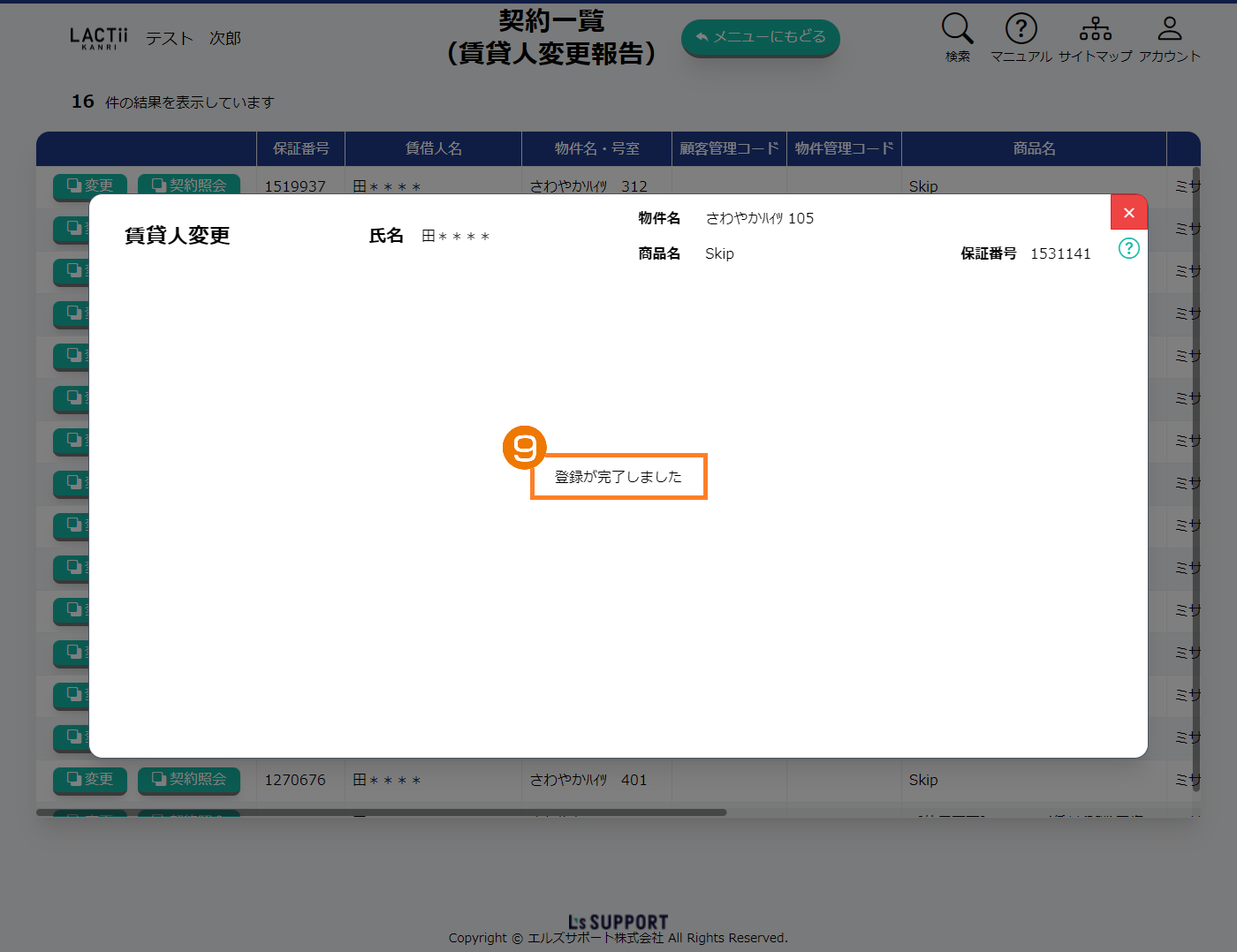Image resolution: width=1237 pixels, height=952 pixels.
Task: Open the サイトマップ icon
Action: [x=1095, y=30]
